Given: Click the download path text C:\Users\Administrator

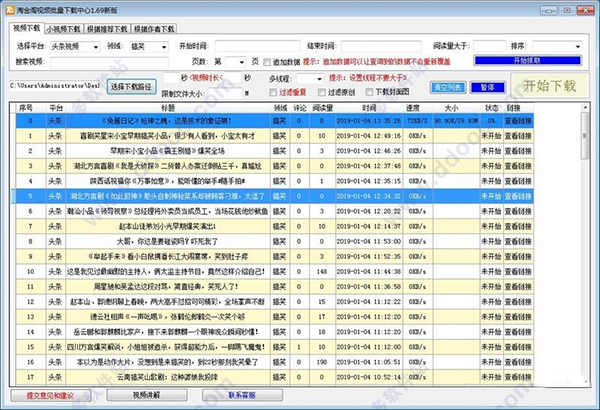Looking at the screenshot, I should coord(54,86).
